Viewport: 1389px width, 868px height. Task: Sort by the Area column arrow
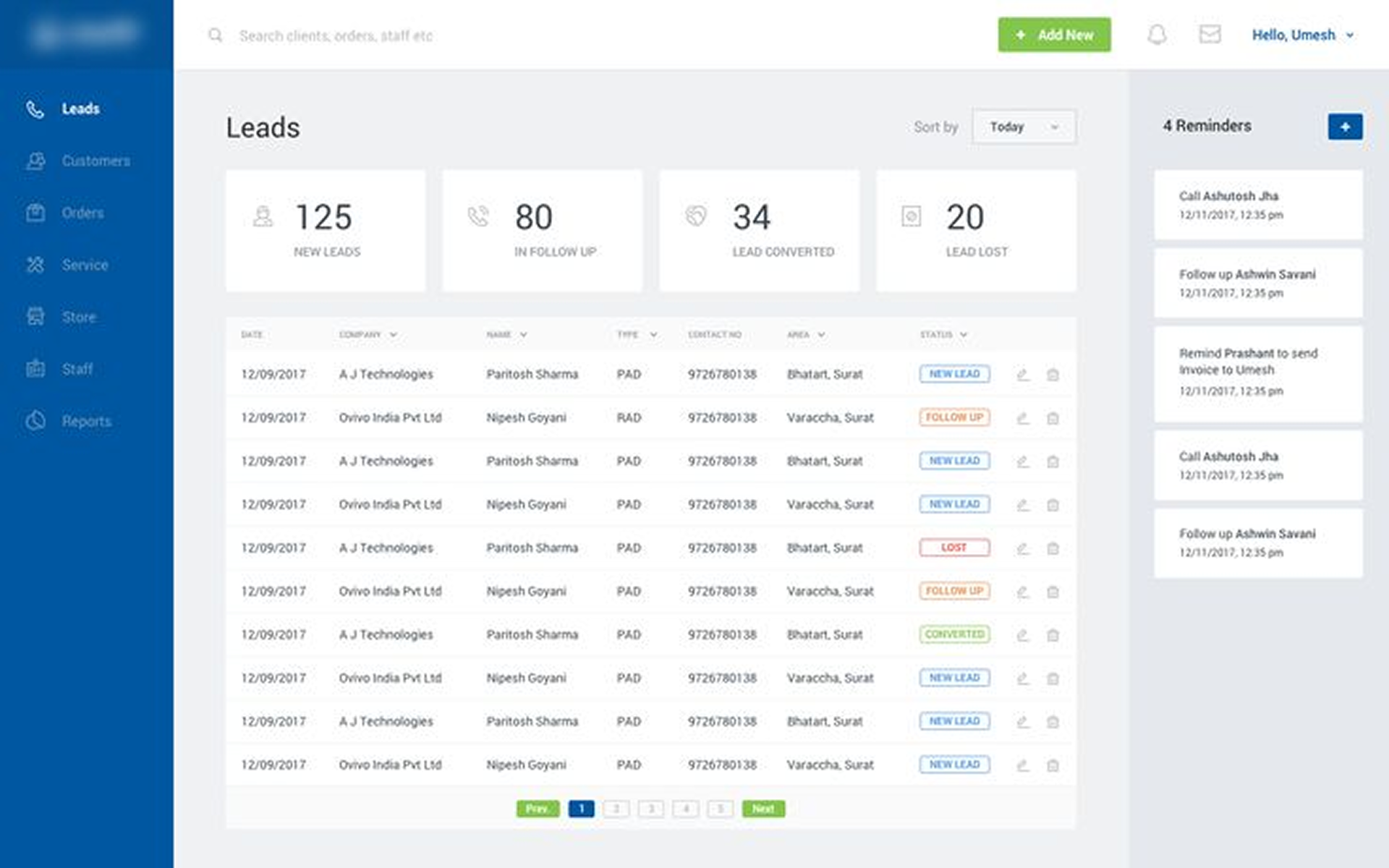821,335
